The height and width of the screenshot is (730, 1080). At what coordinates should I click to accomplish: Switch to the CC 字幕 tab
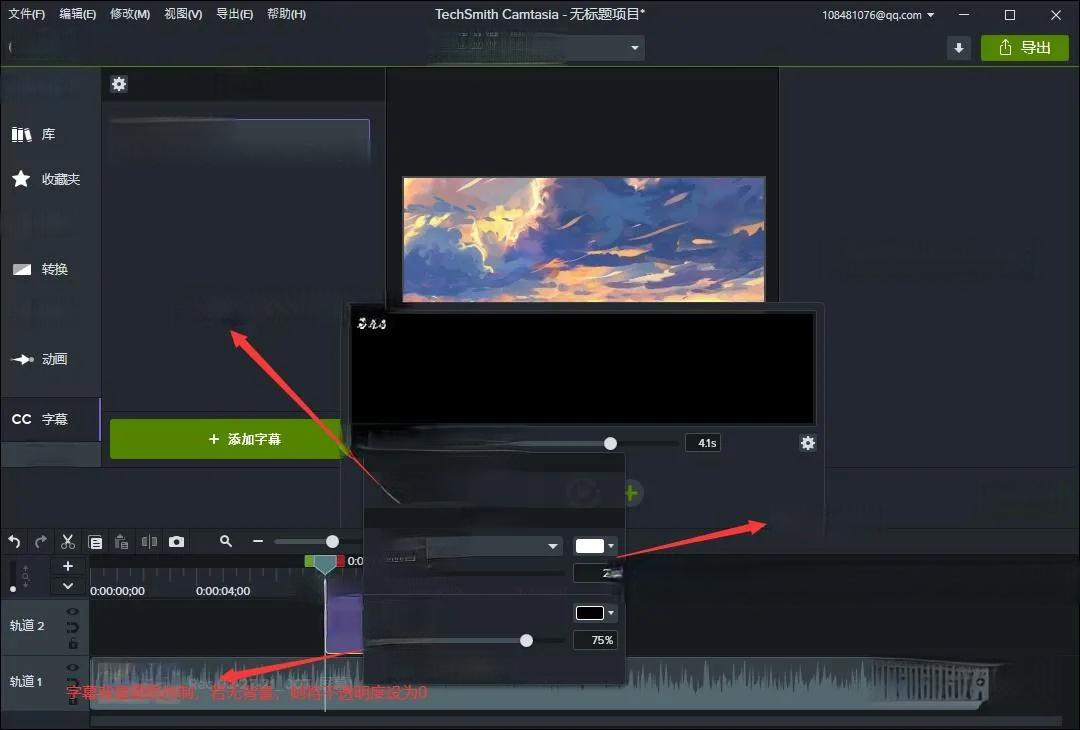click(42, 419)
